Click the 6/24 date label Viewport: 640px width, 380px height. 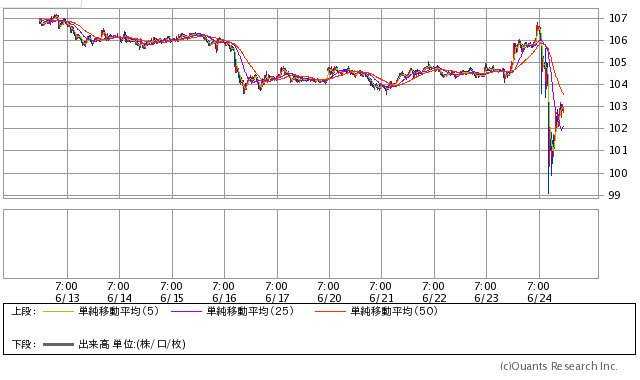539,298
